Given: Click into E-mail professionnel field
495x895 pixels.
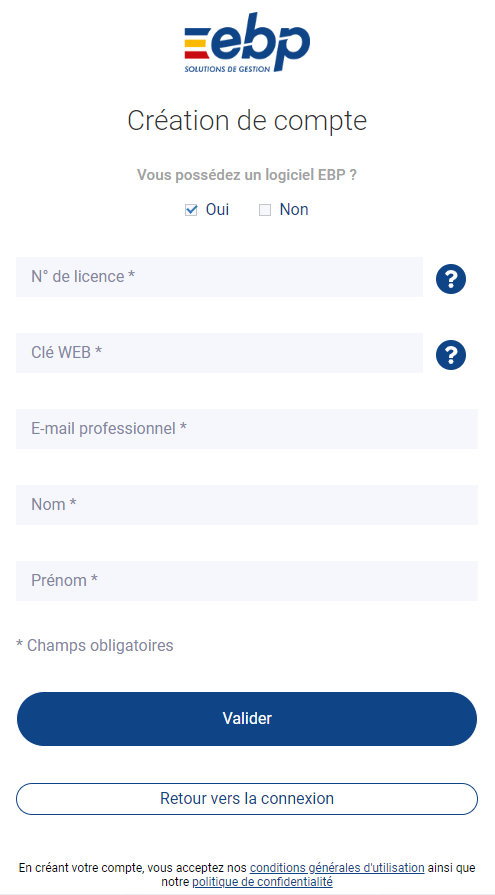Looking at the screenshot, I should tap(247, 429).
